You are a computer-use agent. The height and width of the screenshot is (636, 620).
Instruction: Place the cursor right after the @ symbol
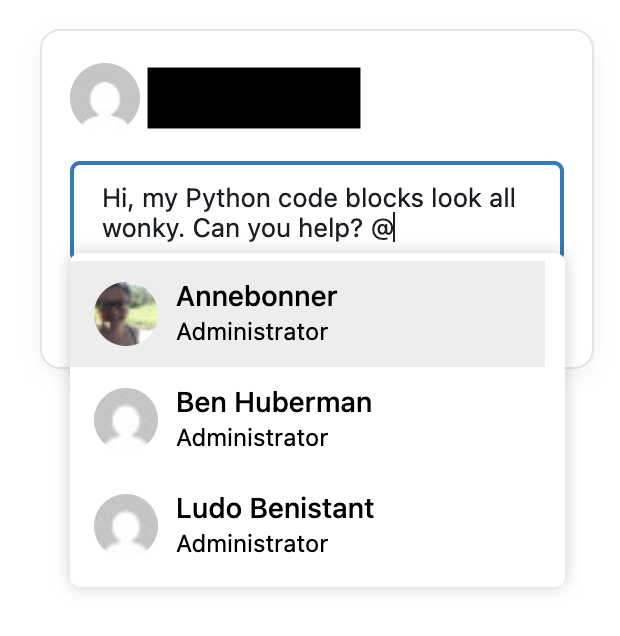click(394, 229)
